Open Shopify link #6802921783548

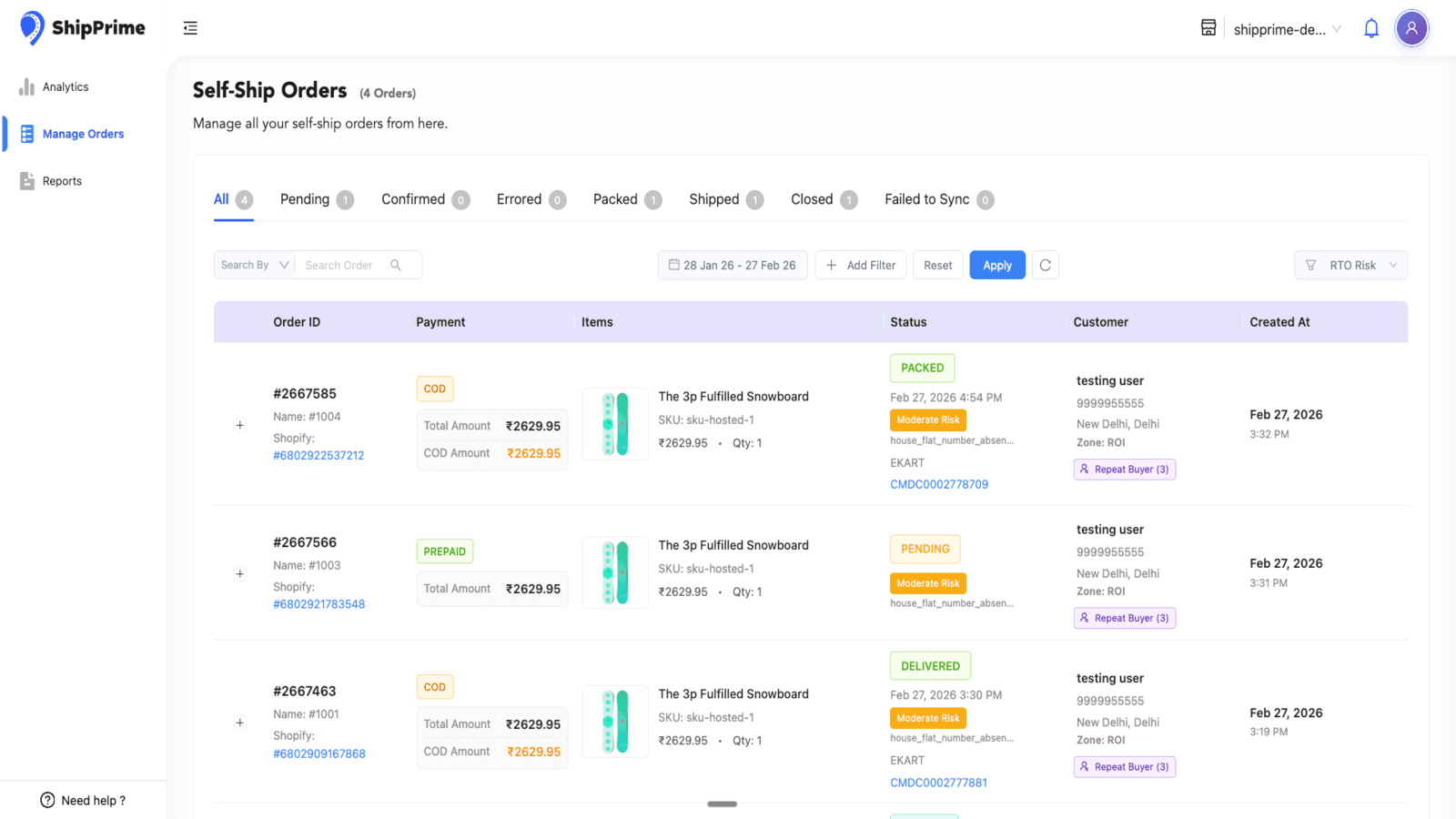(x=318, y=604)
